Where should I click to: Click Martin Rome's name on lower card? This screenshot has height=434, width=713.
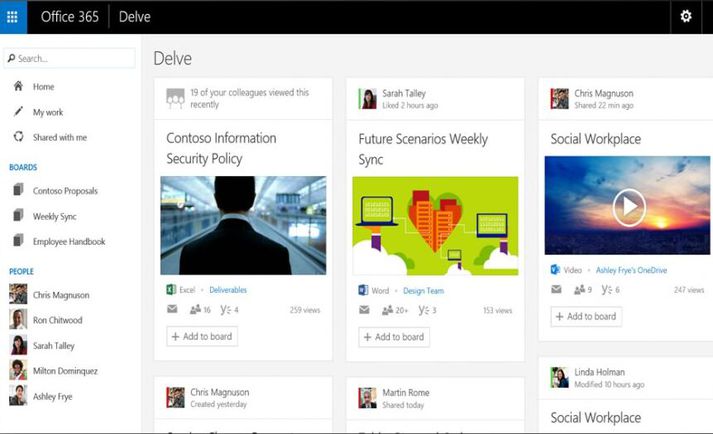coord(406,392)
